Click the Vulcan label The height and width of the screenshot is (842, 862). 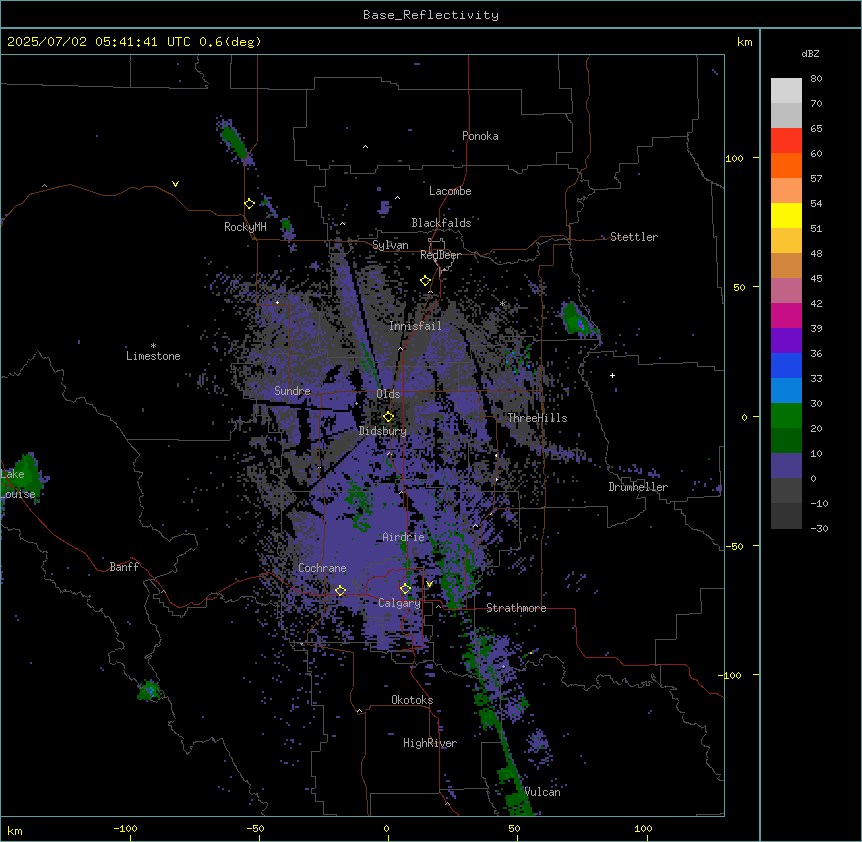tap(542, 792)
